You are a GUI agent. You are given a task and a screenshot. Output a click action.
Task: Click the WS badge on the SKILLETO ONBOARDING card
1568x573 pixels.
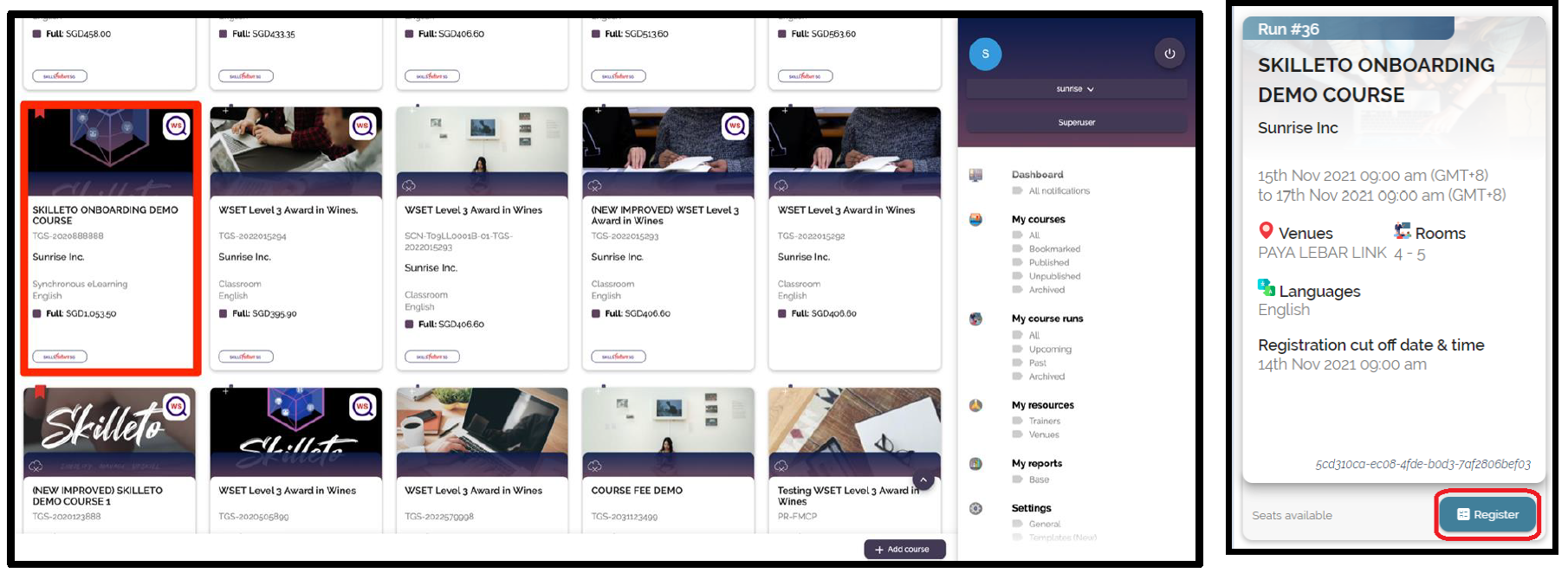coord(177,126)
